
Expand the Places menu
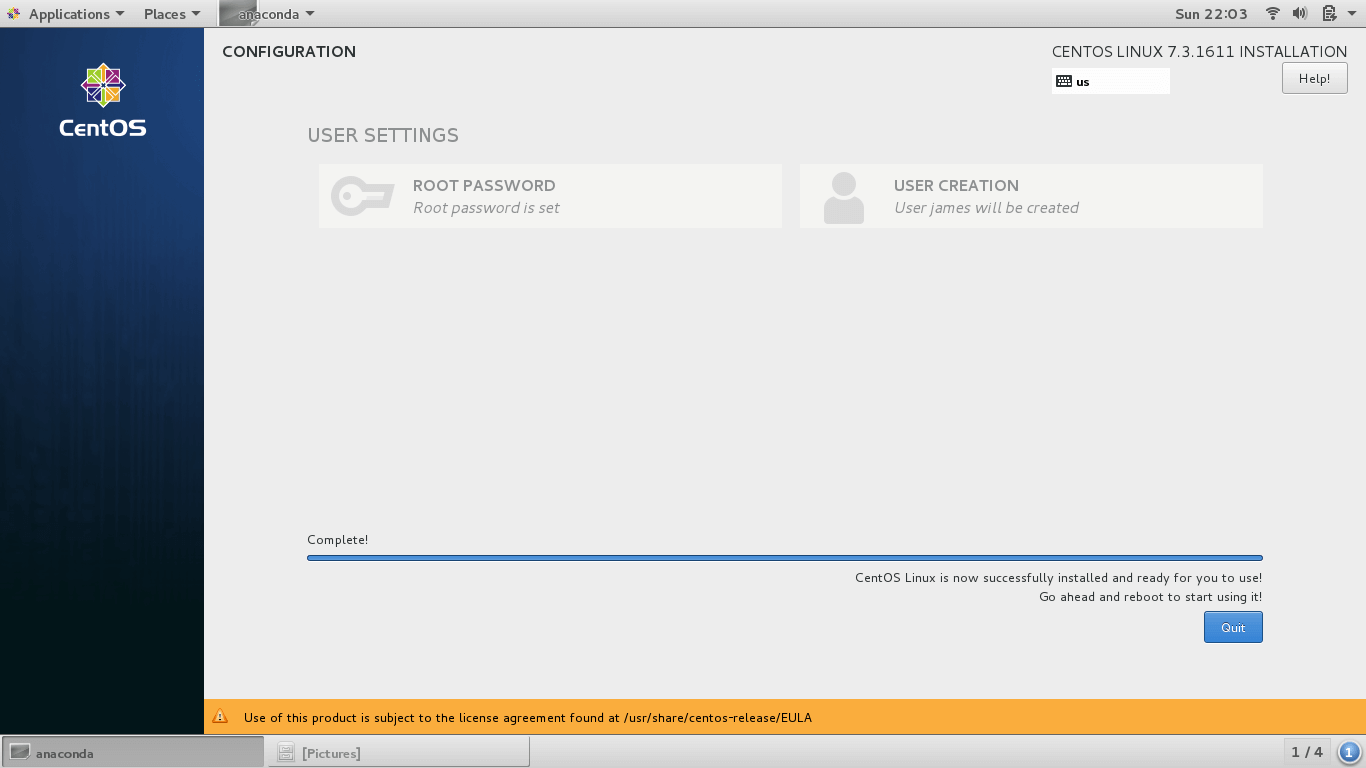tap(171, 14)
